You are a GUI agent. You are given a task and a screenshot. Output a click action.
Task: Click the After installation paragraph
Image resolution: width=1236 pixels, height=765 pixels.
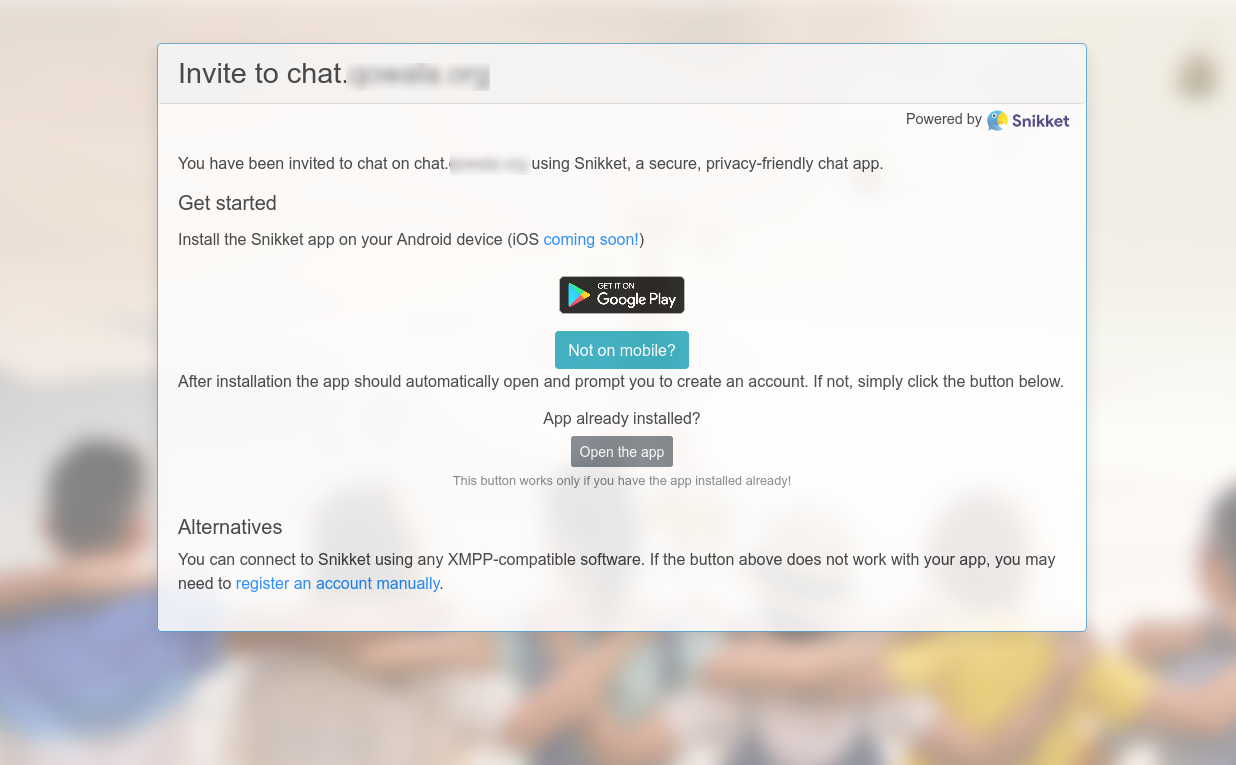(x=621, y=381)
